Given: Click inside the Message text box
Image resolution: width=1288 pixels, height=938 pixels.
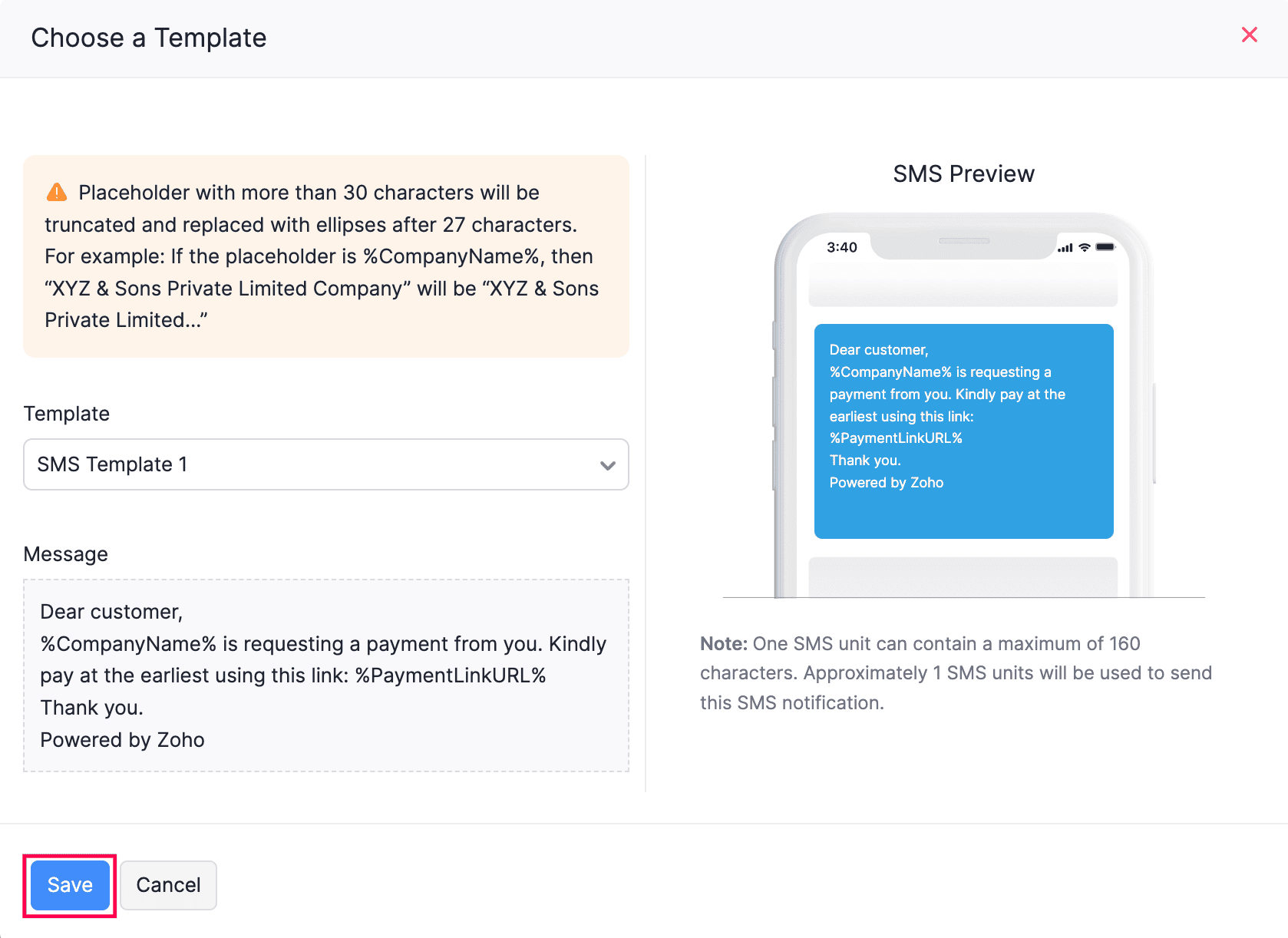Looking at the screenshot, I should [x=325, y=675].
